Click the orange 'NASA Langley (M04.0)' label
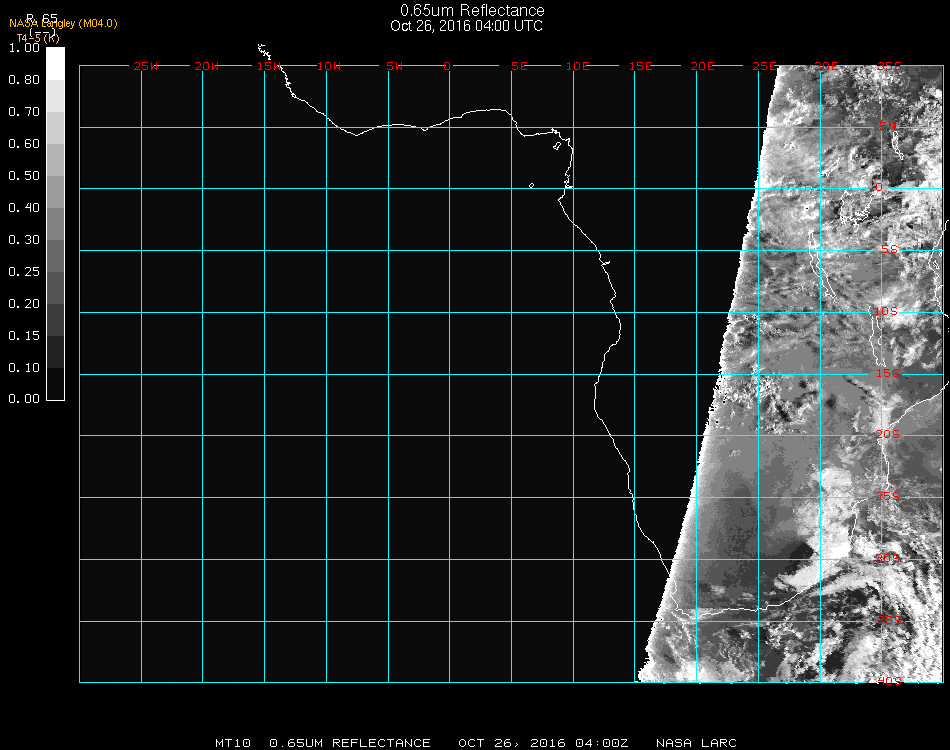Screen dimensions: 950x750 (63, 23)
